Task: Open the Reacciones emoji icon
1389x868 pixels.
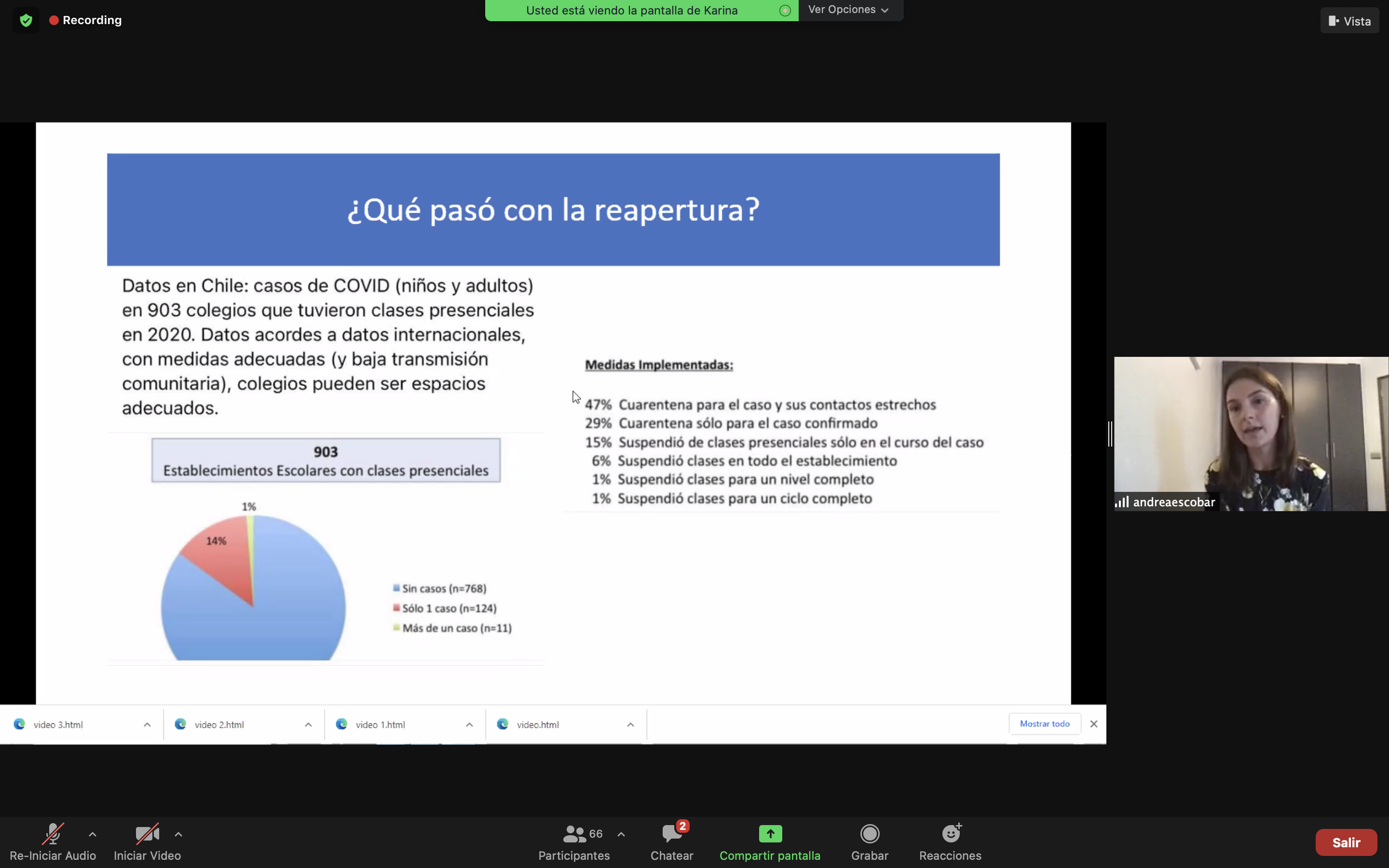Action: coord(951,833)
